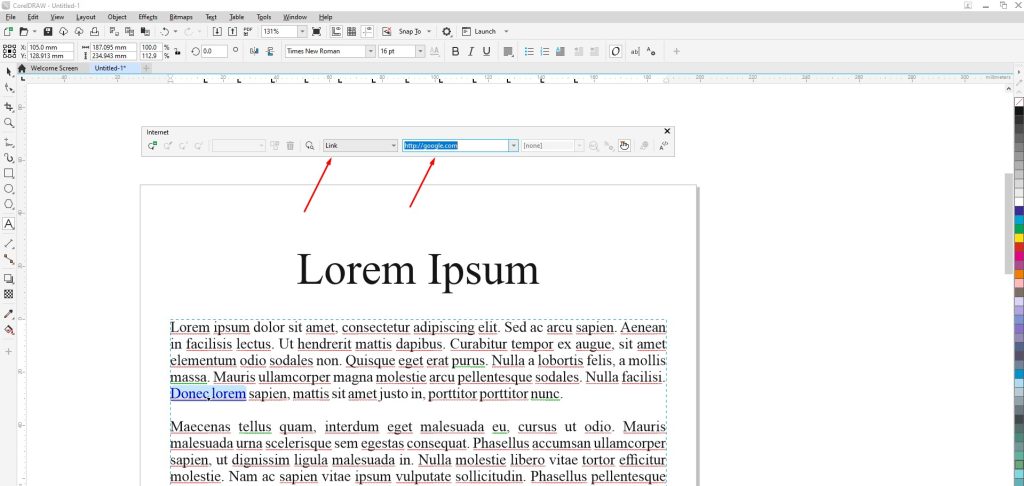Viewport: 1024px width, 486px height.
Task: Add new document tab with plus
Action: coord(146,68)
